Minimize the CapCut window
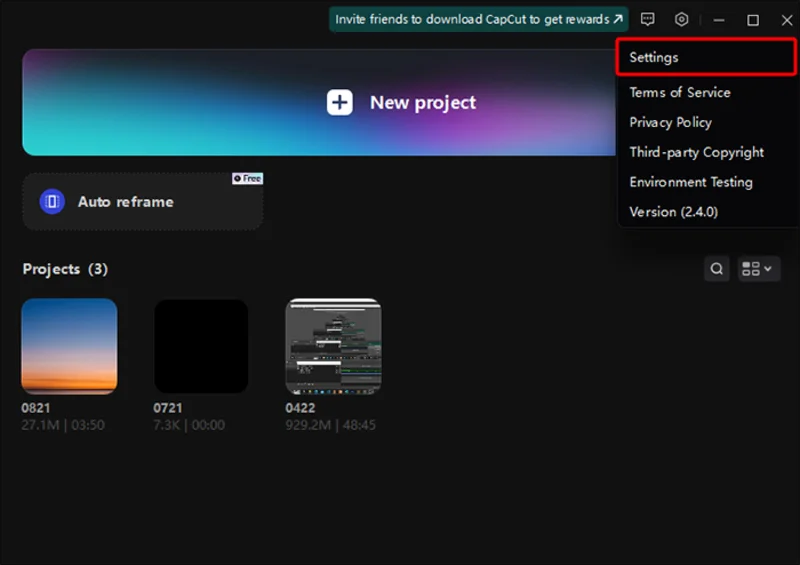This screenshot has height=565, width=800. coord(720,19)
